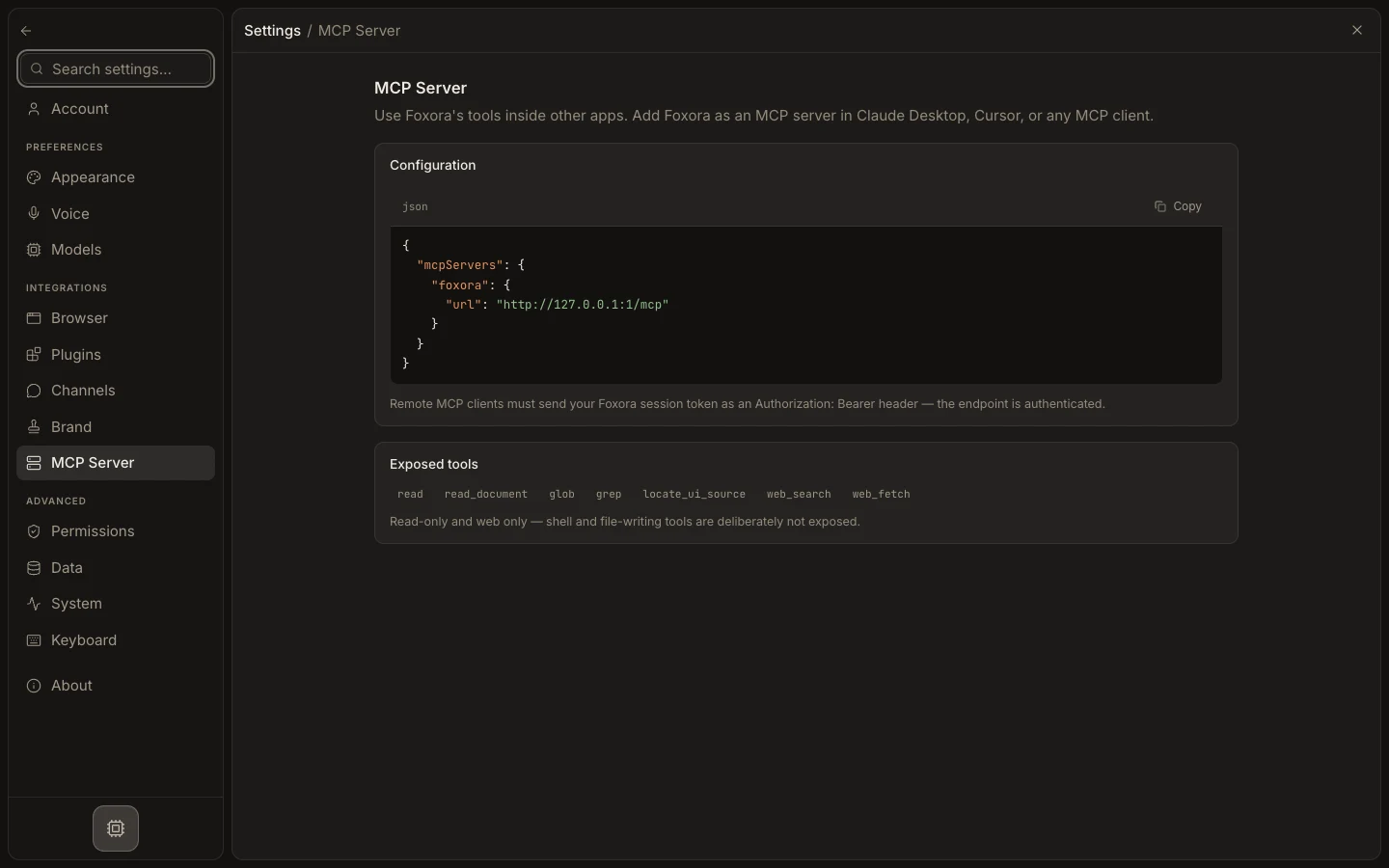Click the Keyboard icon in sidebar
Screen dimensions: 1389x868
[34, 640]
